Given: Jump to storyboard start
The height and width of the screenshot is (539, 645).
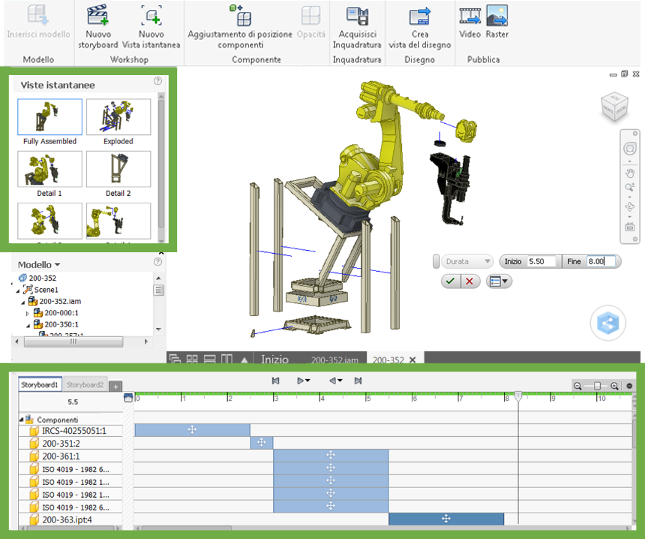Looking at the screenshot, I should click(276, 381).
